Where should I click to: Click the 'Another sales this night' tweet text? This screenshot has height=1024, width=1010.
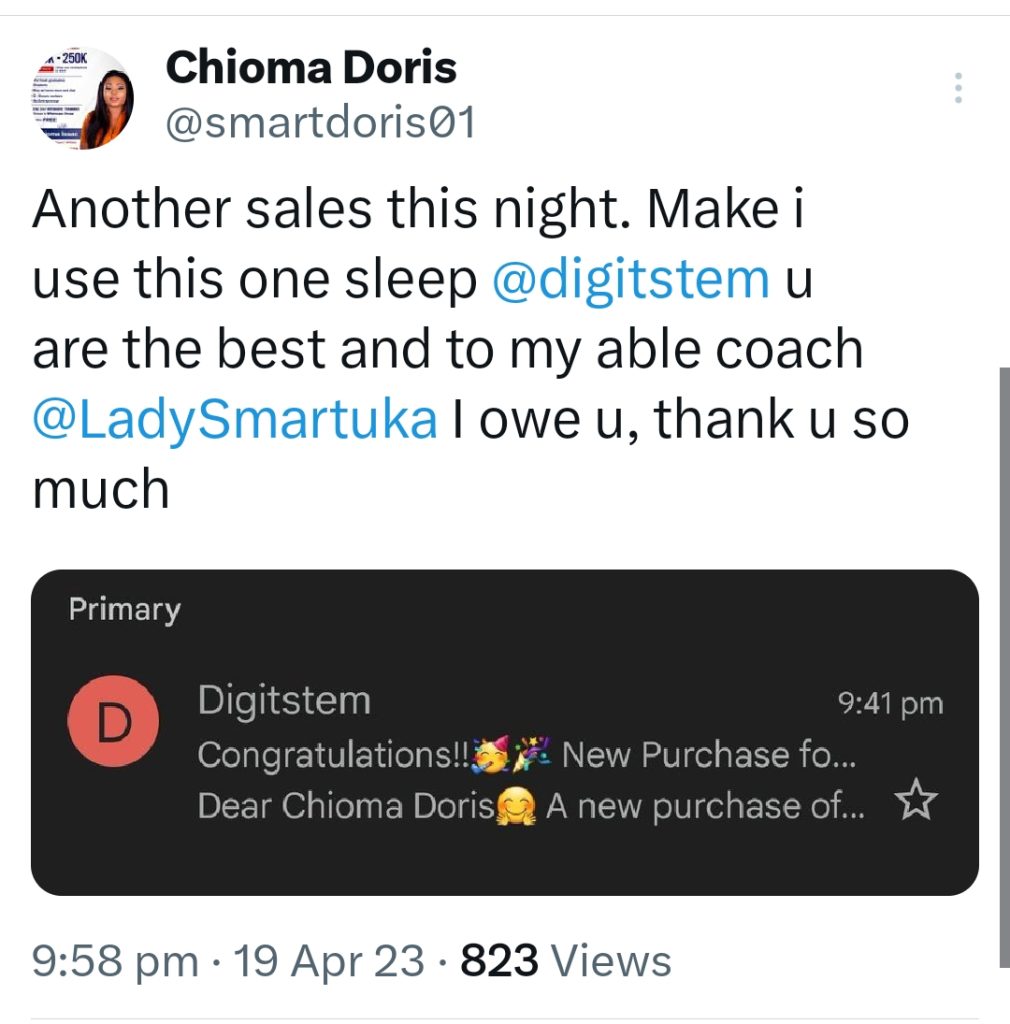tap(330, 210)
